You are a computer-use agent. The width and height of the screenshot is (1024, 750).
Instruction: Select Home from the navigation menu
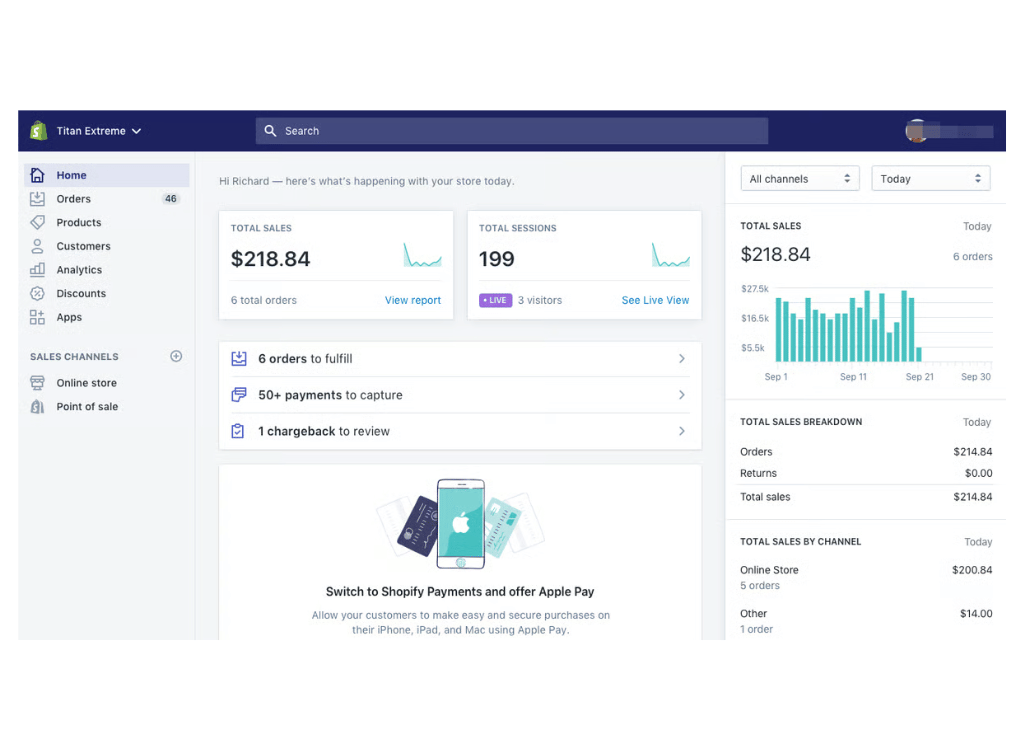click(x=71, y=174)
